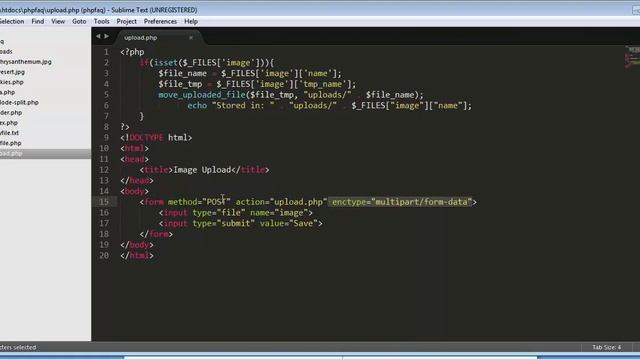
Task: Click line number 20 in the gutter
Action: [x=104, y=255]
